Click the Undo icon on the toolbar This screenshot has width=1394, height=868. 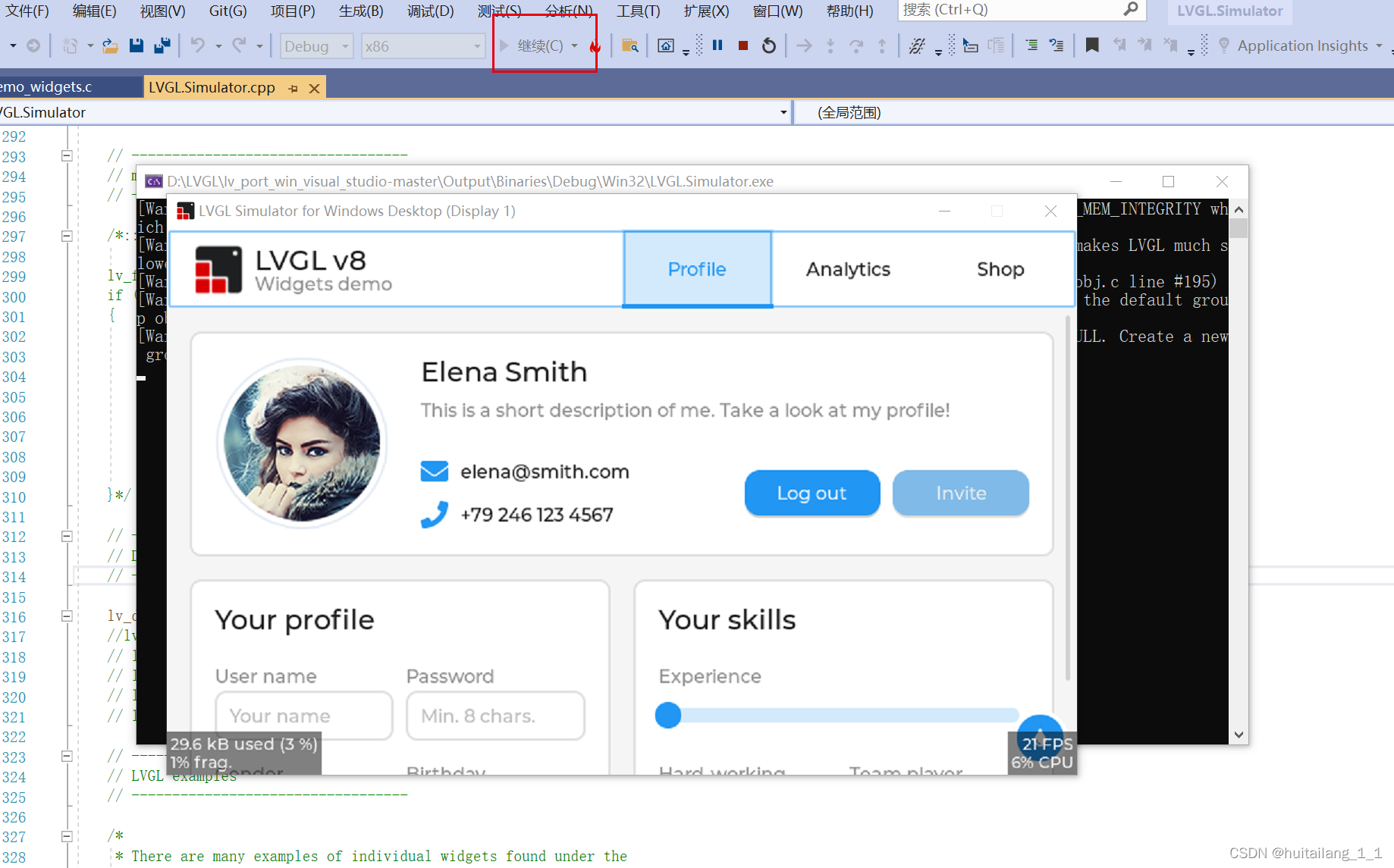point(199,45)
